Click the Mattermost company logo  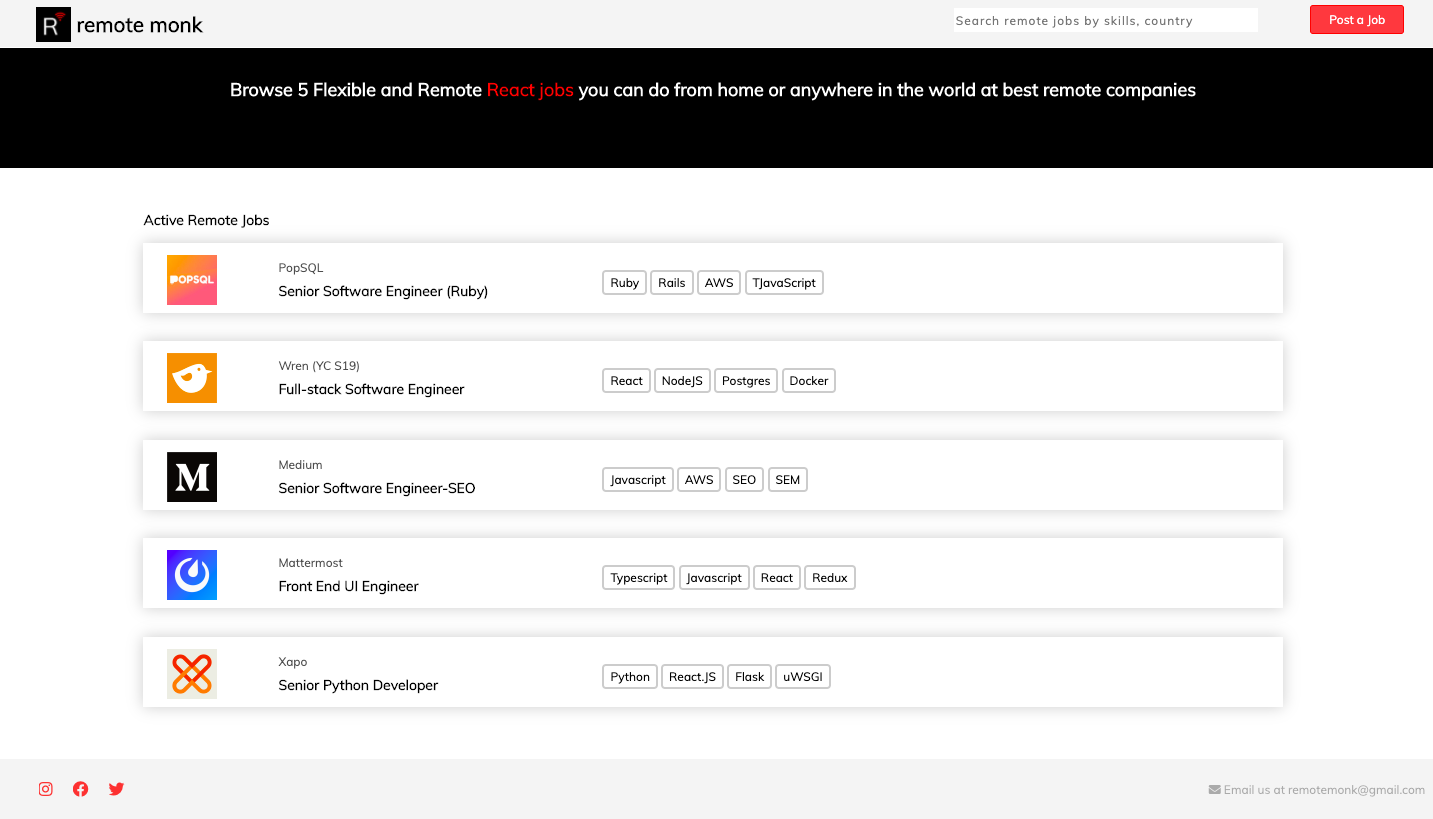(192, 575)
